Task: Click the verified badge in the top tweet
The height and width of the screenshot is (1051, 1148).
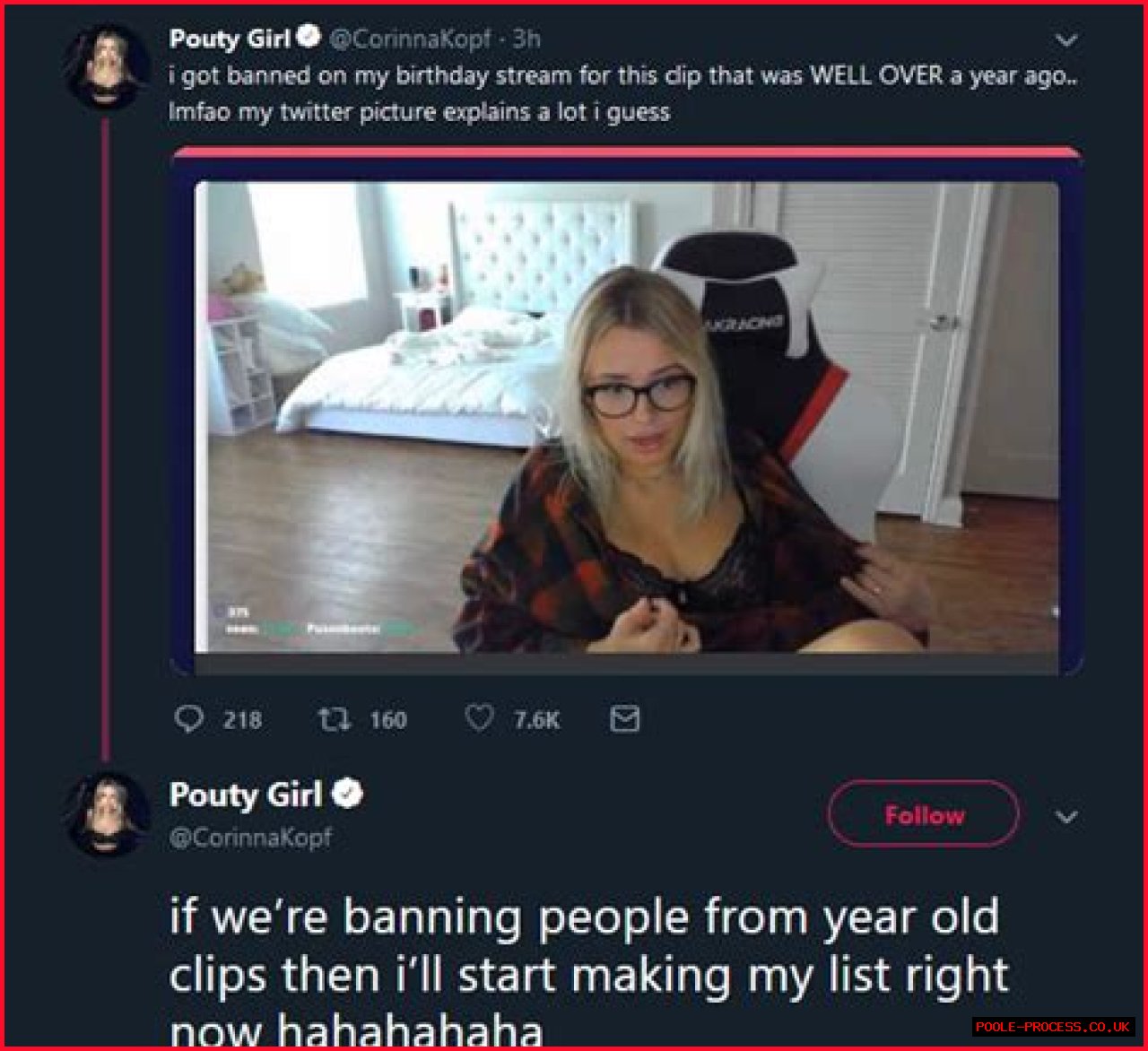Action: click(309, 39)
